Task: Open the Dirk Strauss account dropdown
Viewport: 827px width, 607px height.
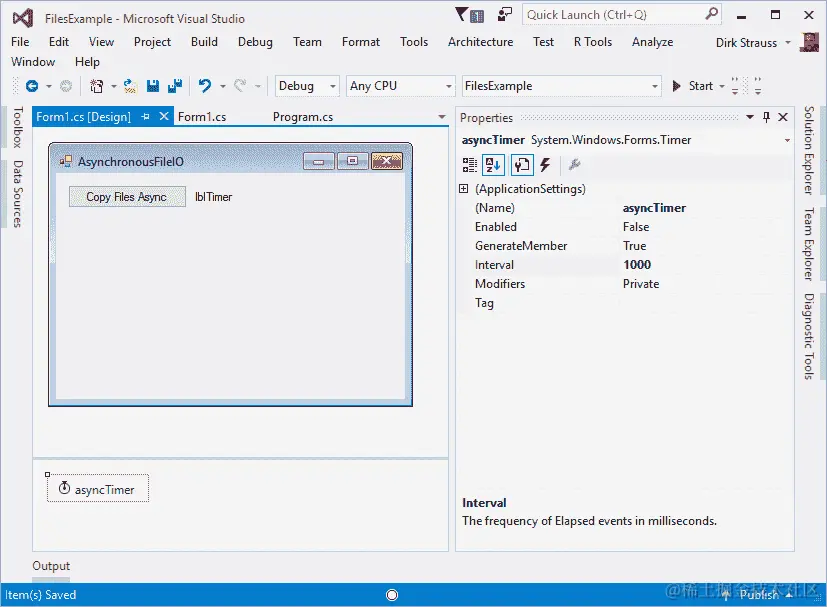Action: [788, 42]
